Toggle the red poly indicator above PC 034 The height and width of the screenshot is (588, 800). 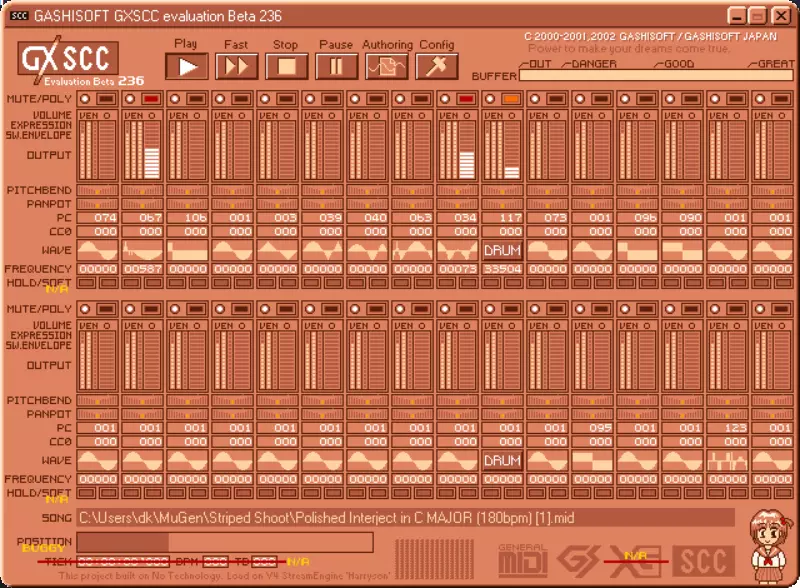tap(466, 99)
